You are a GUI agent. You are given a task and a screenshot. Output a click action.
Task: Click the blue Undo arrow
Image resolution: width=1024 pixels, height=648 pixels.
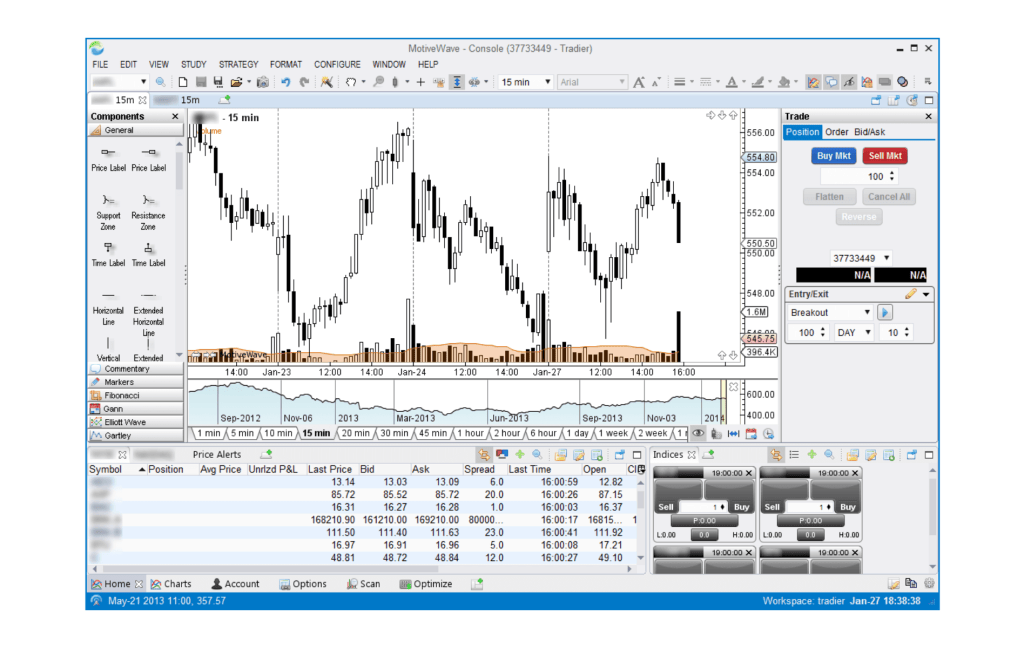click(x=285, y=82)
